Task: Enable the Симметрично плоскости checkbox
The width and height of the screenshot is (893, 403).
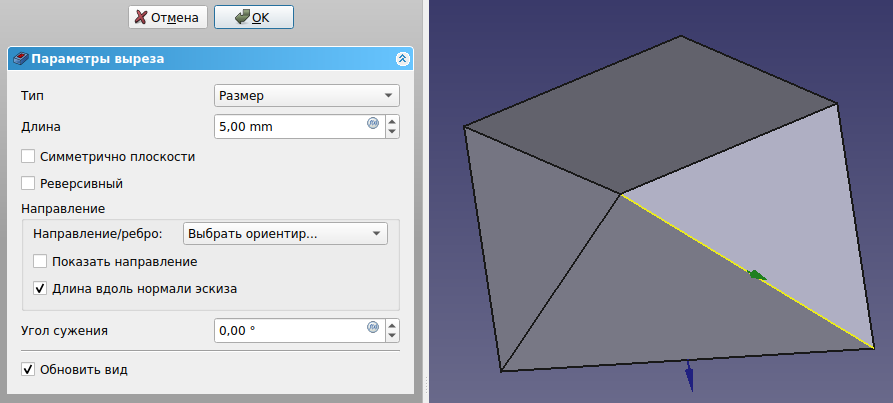Action: pyautogui.click(x=27, y=157)
